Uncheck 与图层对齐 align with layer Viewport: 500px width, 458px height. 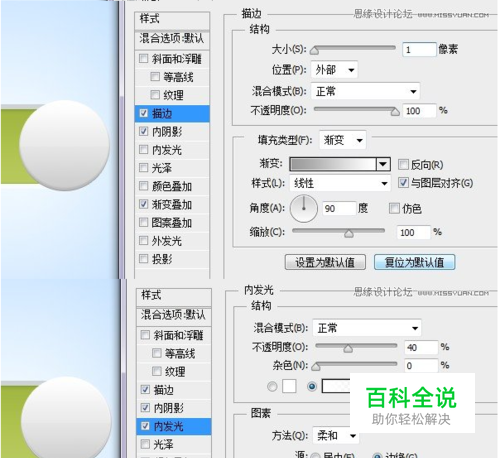(403, 183)
